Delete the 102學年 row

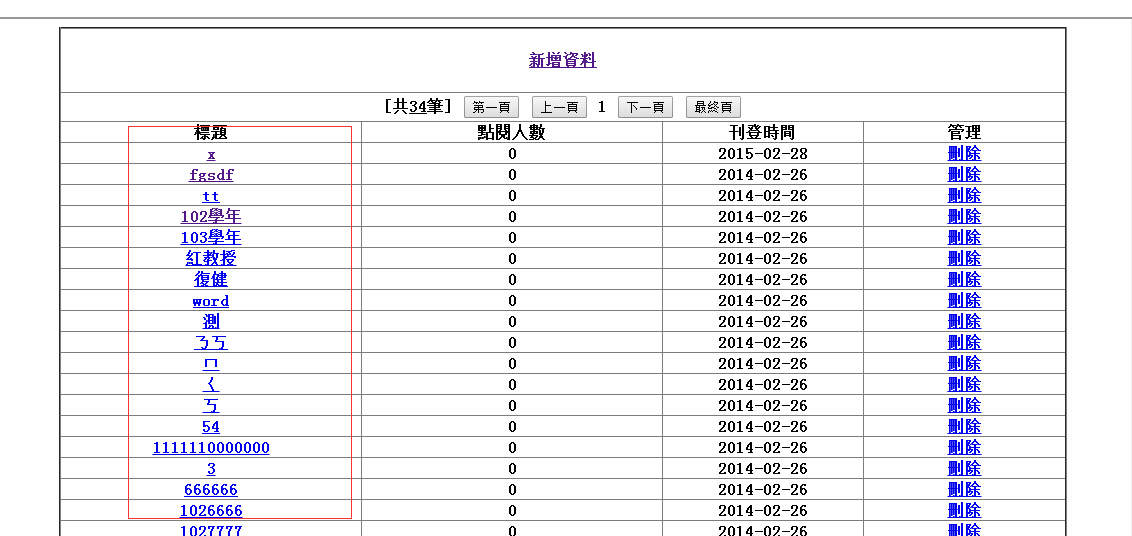pyautogui.click(x=964, y=217)
